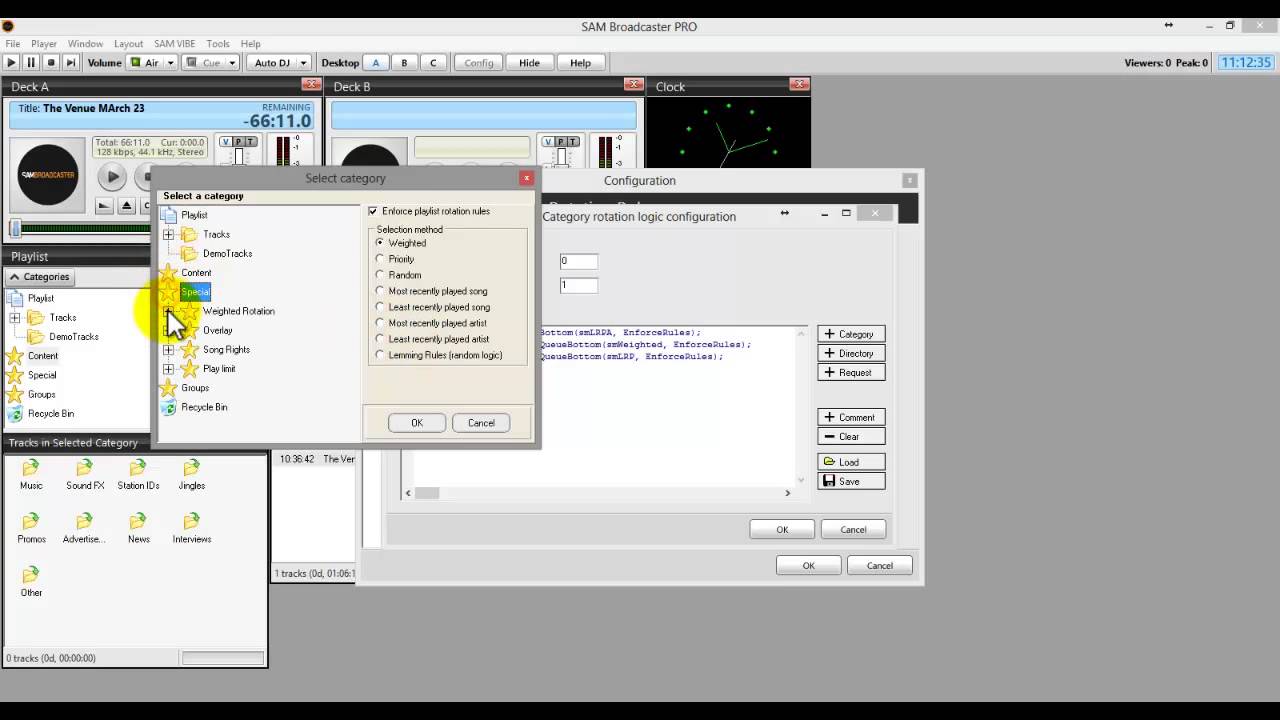Image resolution: width=1280 pixels, height=720 pixels.
Task: Toggle the V button on Deck A
Action: click(225, 142)
